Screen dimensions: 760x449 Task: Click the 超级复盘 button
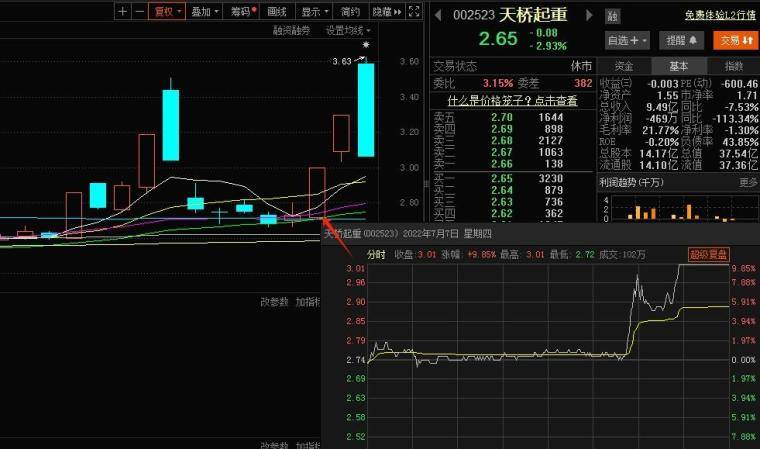point(708,255)
